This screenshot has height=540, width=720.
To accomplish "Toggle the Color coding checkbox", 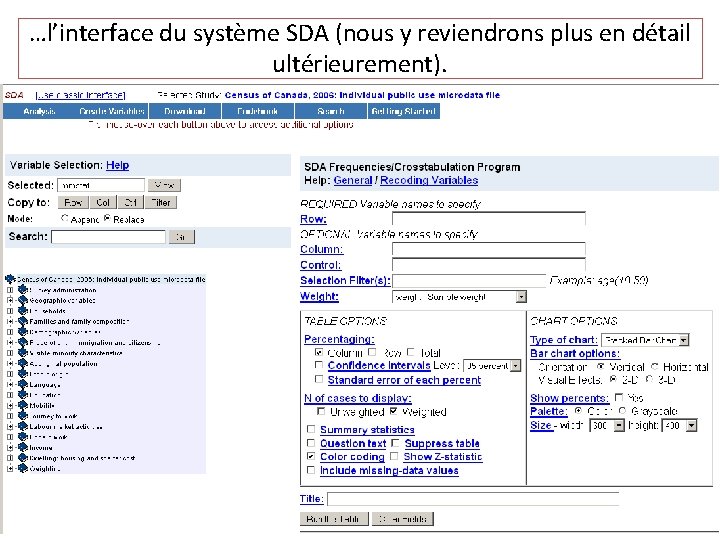I will [311, 456].
